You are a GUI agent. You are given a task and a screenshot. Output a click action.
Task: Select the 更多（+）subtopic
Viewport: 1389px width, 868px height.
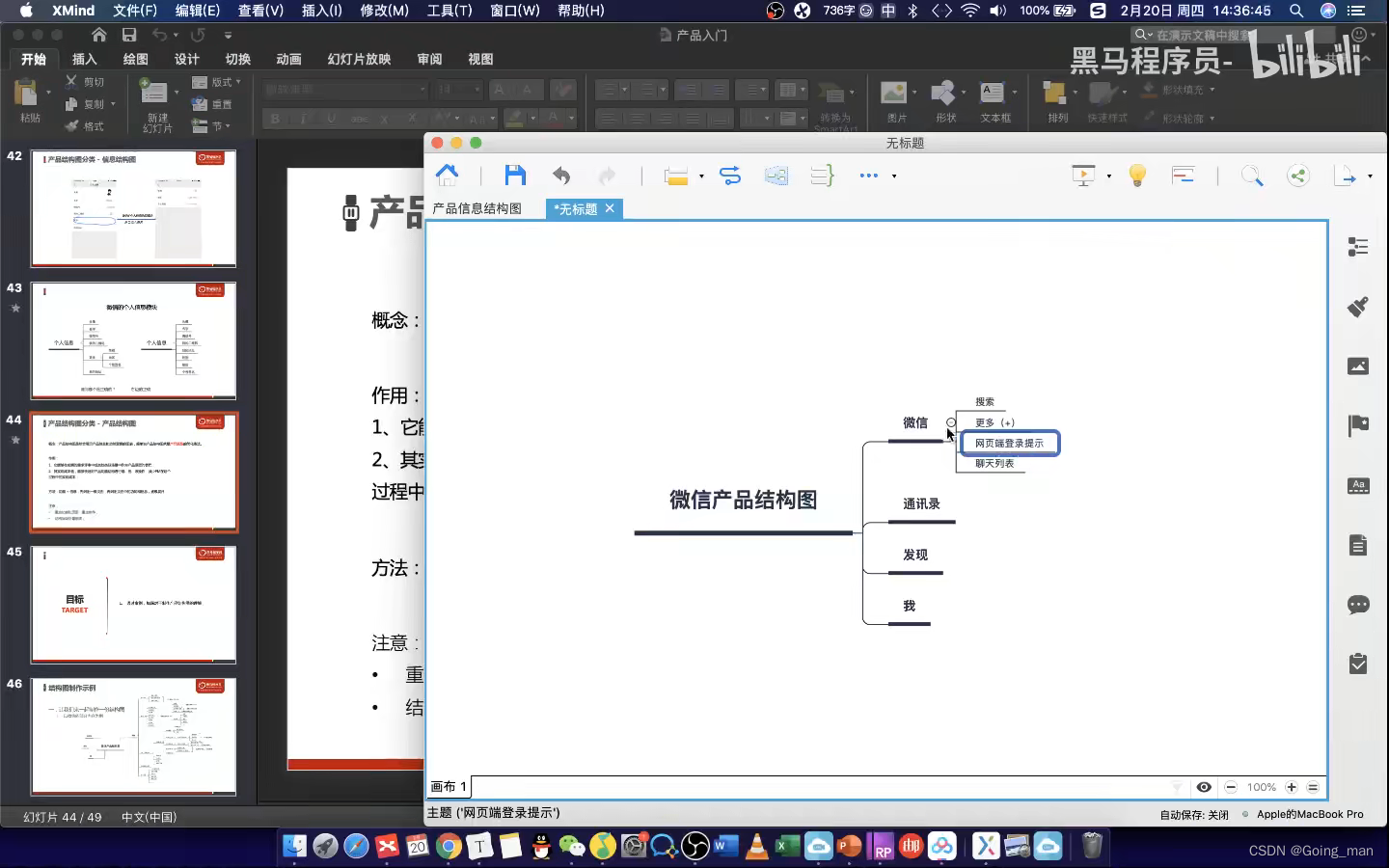pyautogui.click(x=994, y=422)
